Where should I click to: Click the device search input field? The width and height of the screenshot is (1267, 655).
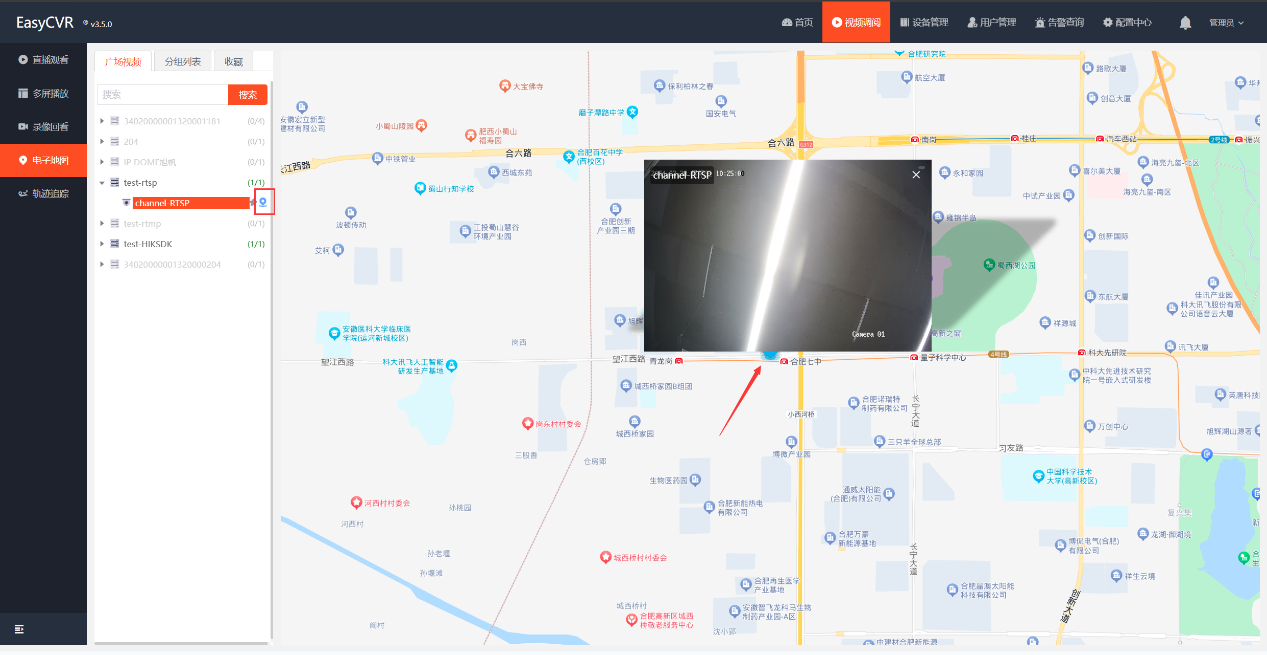click(x=163, y=95)
